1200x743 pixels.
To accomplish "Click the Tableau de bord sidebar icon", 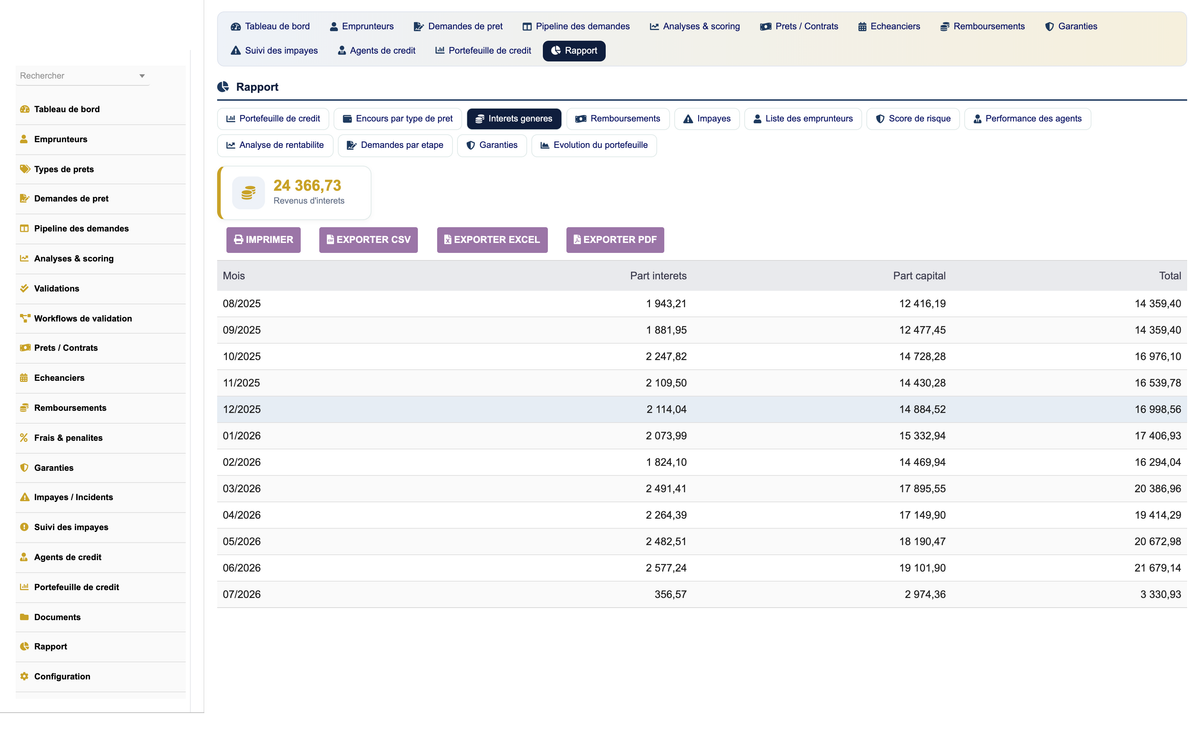I will pos(24,109).
